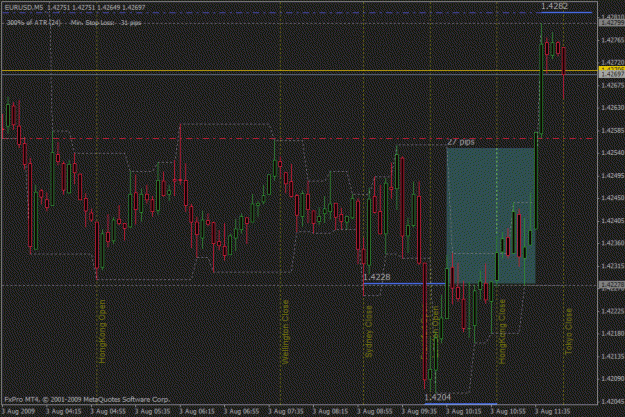Click the highlighted 1.42278 price axis tag
The image size is (625, 417).
tap(612, 285)
